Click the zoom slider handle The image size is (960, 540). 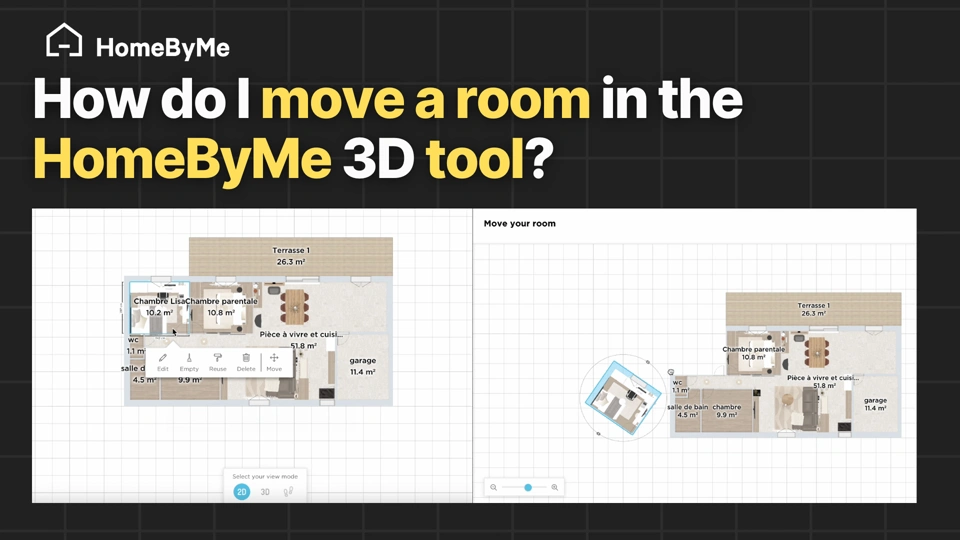[x=528, y=487]
